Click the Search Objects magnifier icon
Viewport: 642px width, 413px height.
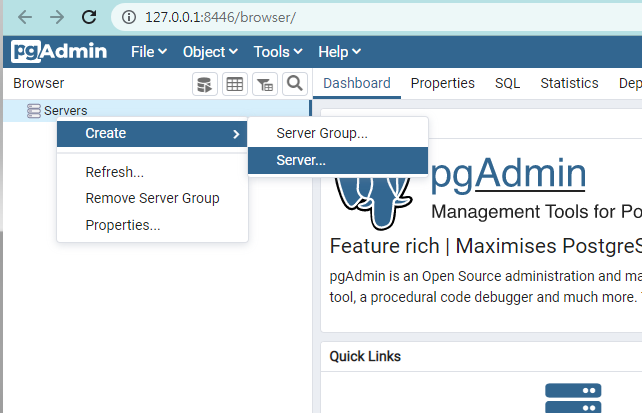point(295,84)
